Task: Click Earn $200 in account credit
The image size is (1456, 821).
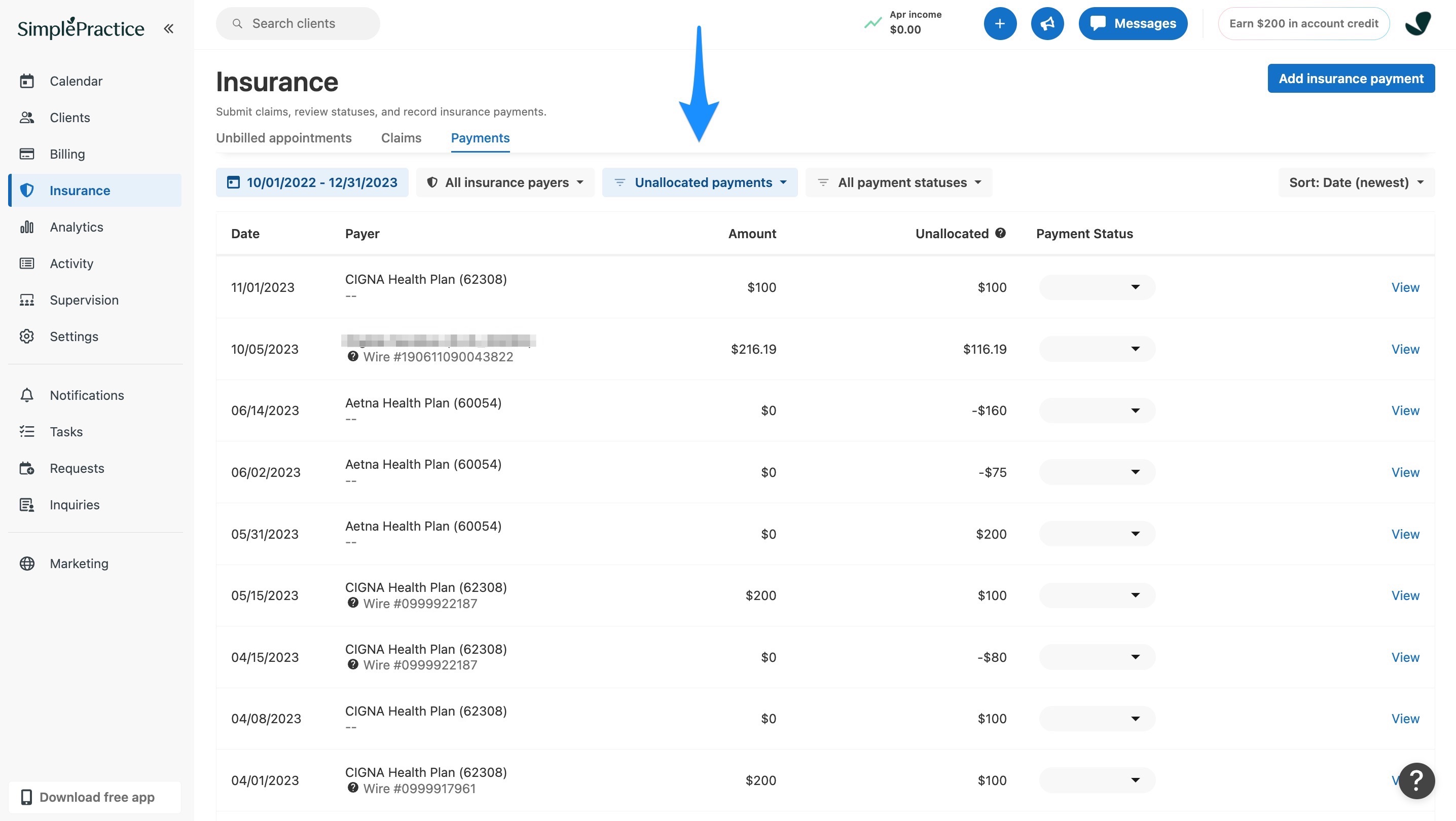Action: [1303, 24]
